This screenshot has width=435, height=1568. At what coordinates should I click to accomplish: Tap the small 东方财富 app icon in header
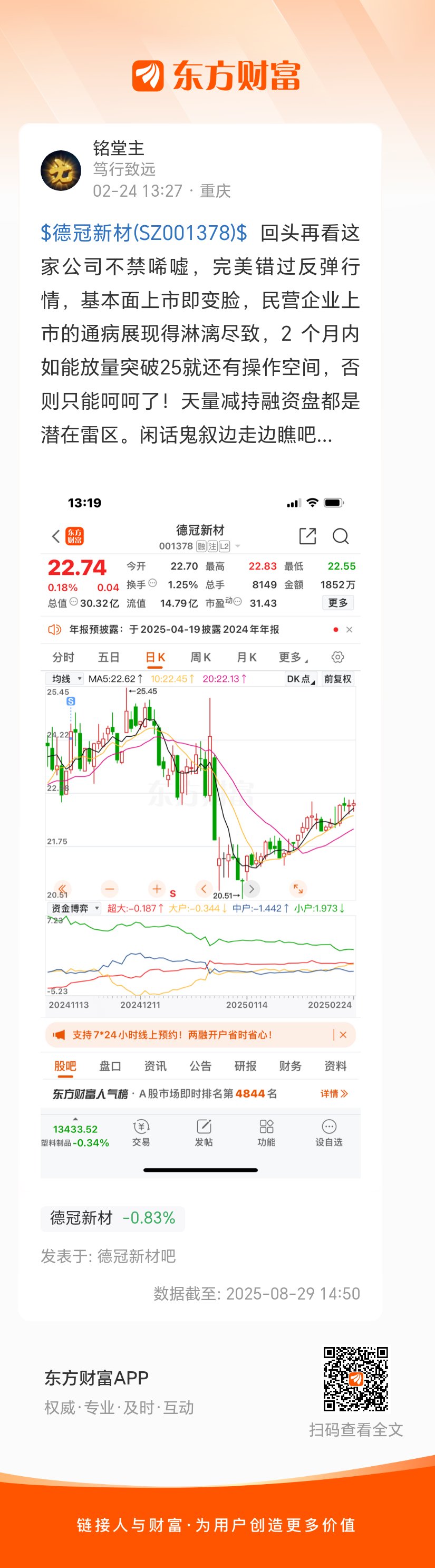coord(74,536)
